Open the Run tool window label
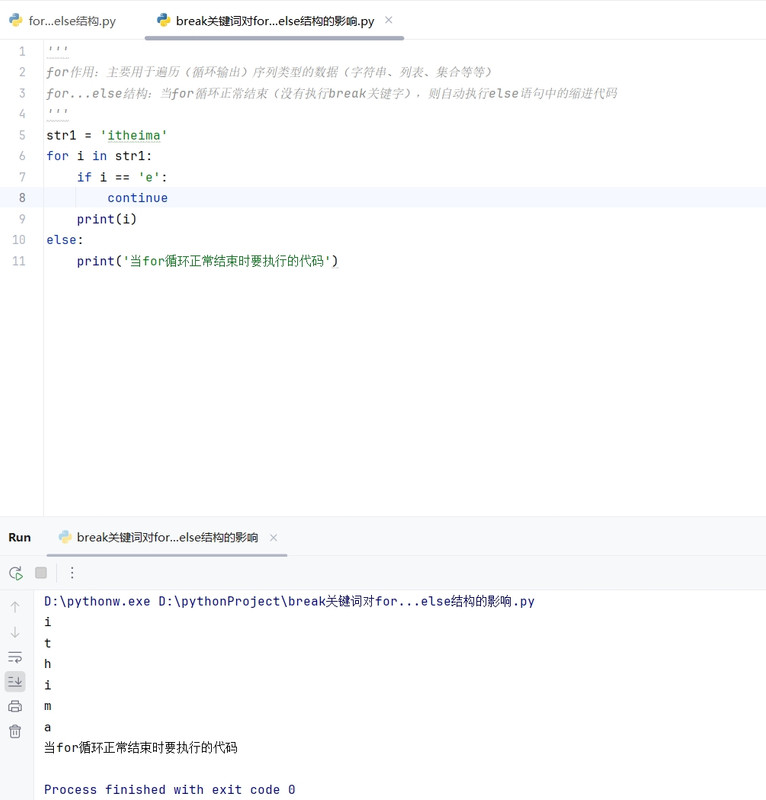This screenshot has height=800, width=766. 19,537
